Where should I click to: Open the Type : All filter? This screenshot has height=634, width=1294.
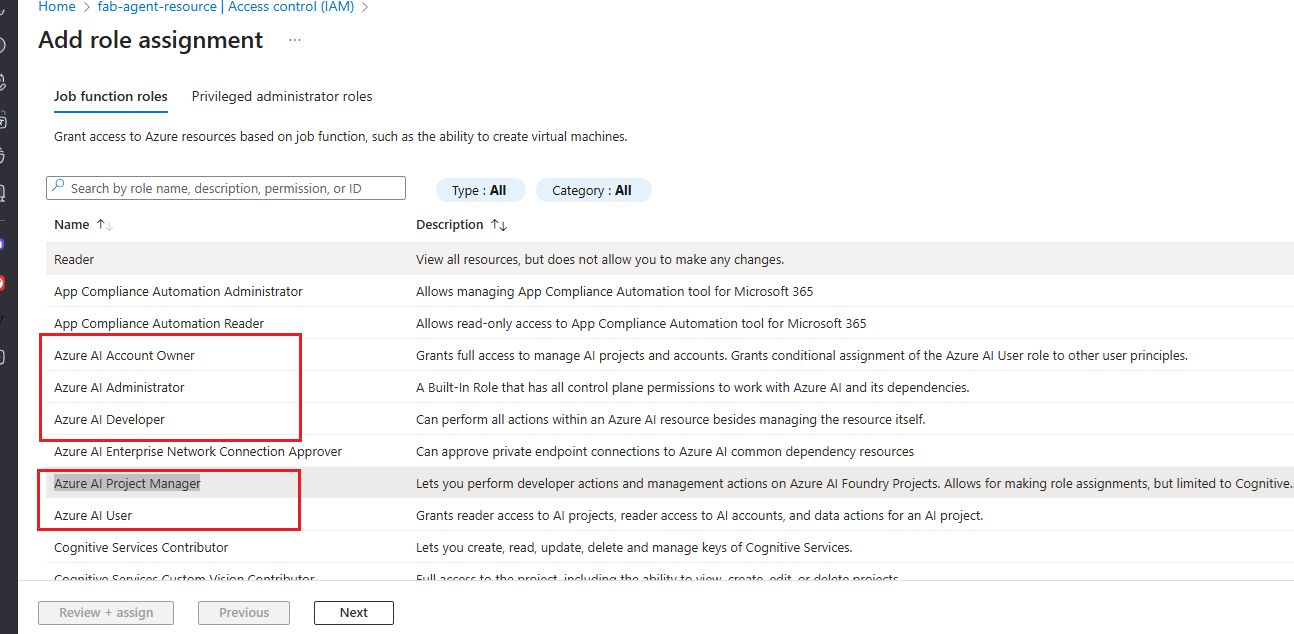479,190
